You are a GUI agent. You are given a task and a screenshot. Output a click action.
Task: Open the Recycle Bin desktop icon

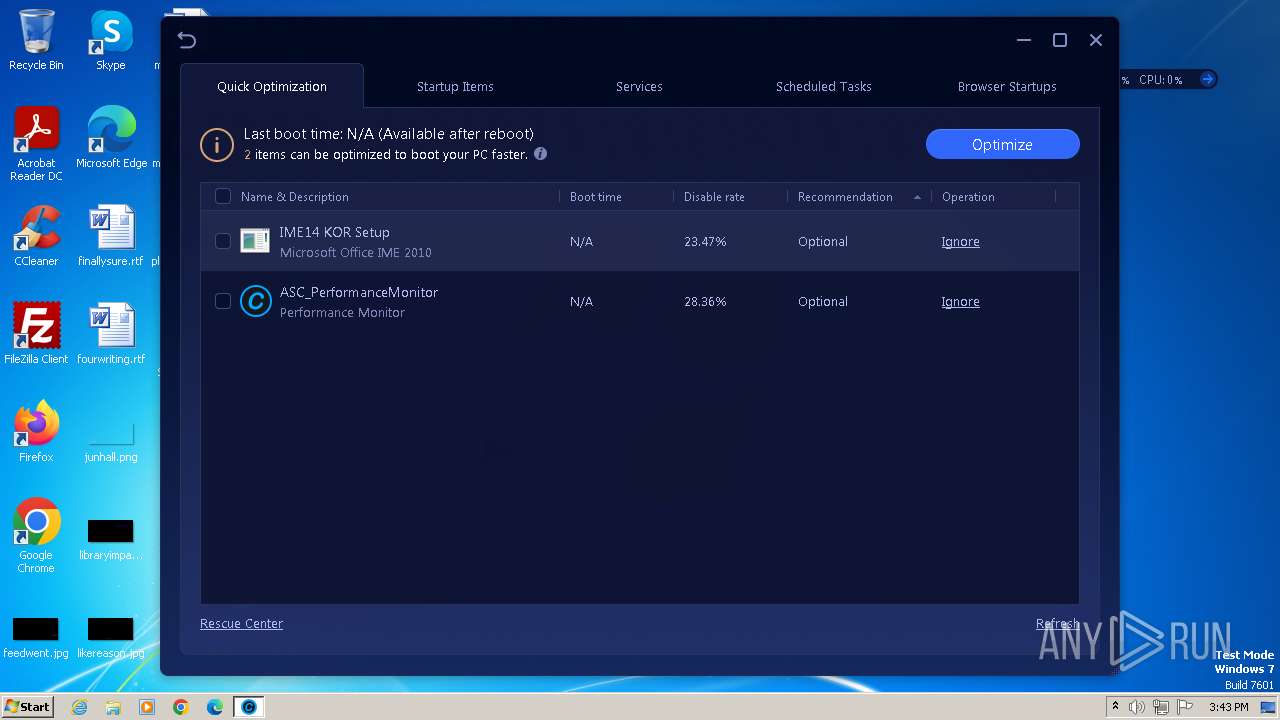[x=36, y=40]
